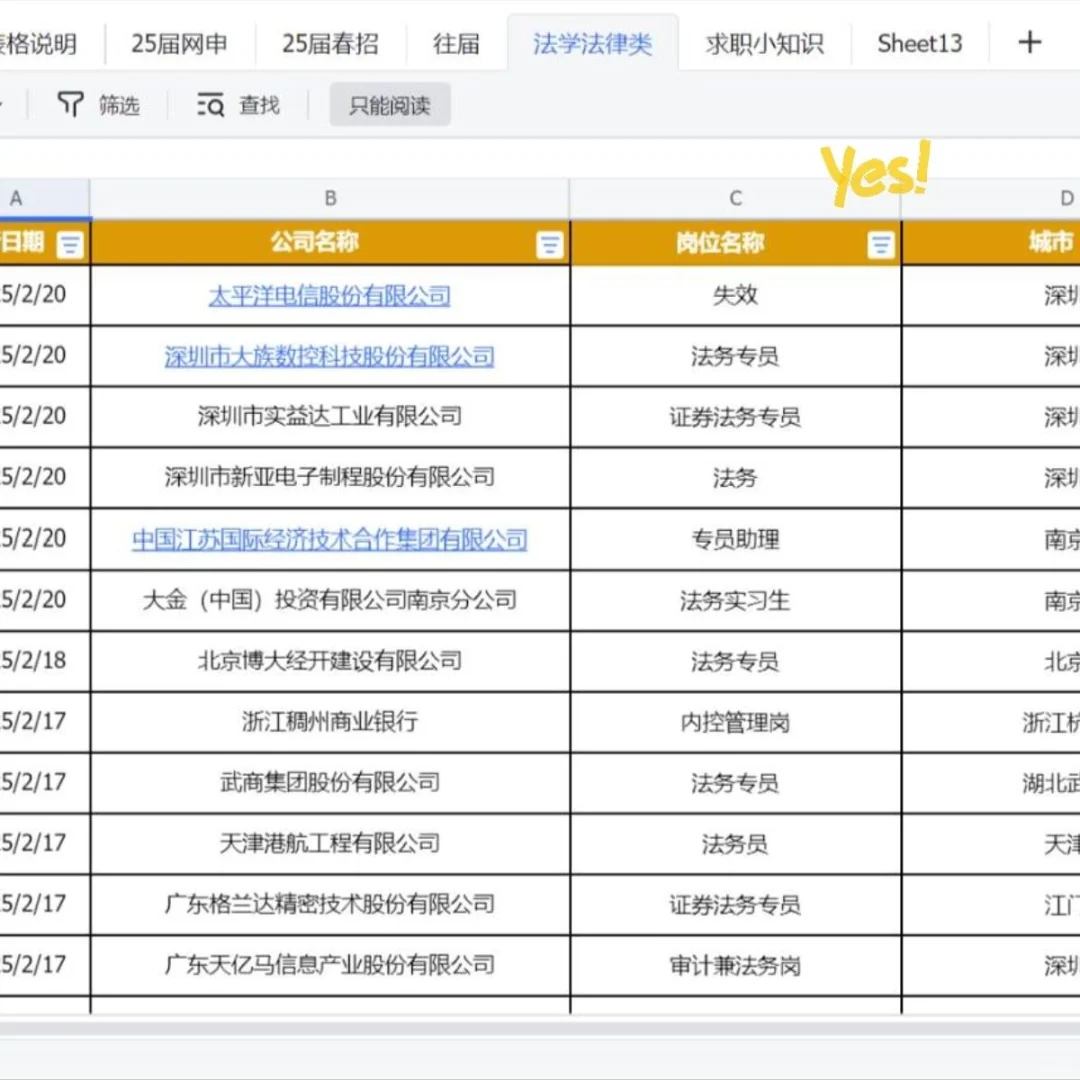
Task: Select the 内控管理岗 cell
Action: click(x=736, y=722)
